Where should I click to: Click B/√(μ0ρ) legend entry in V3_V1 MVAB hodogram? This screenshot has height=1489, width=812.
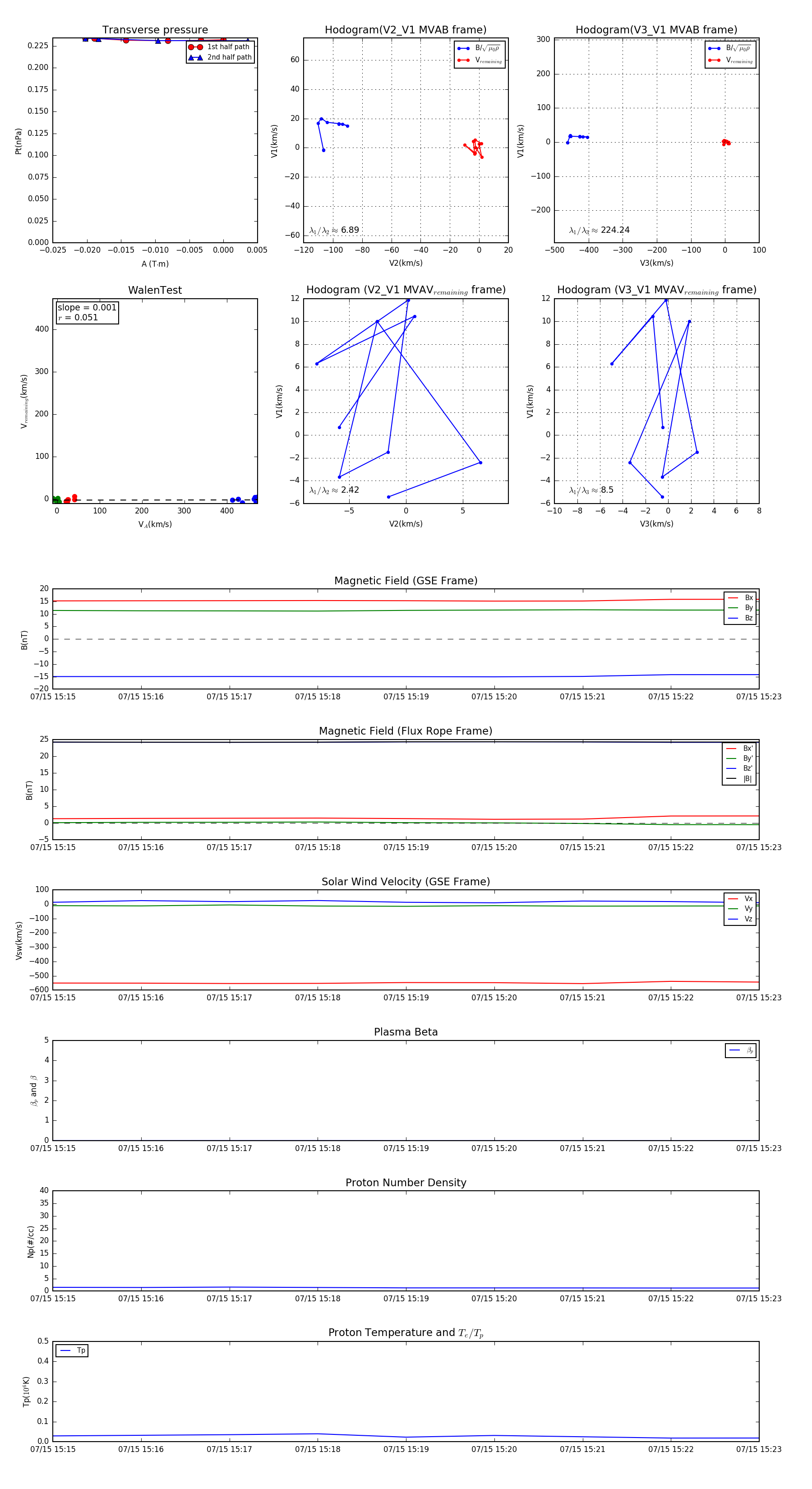(730, 49)
